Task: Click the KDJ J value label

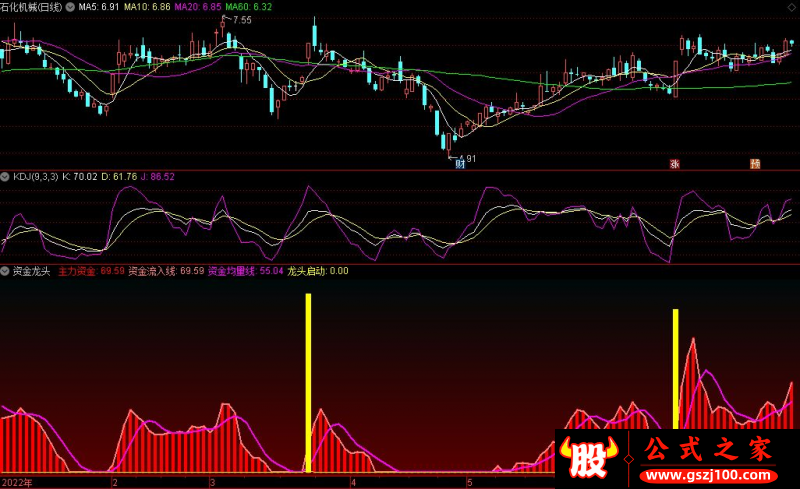Action: coord(158,177)
